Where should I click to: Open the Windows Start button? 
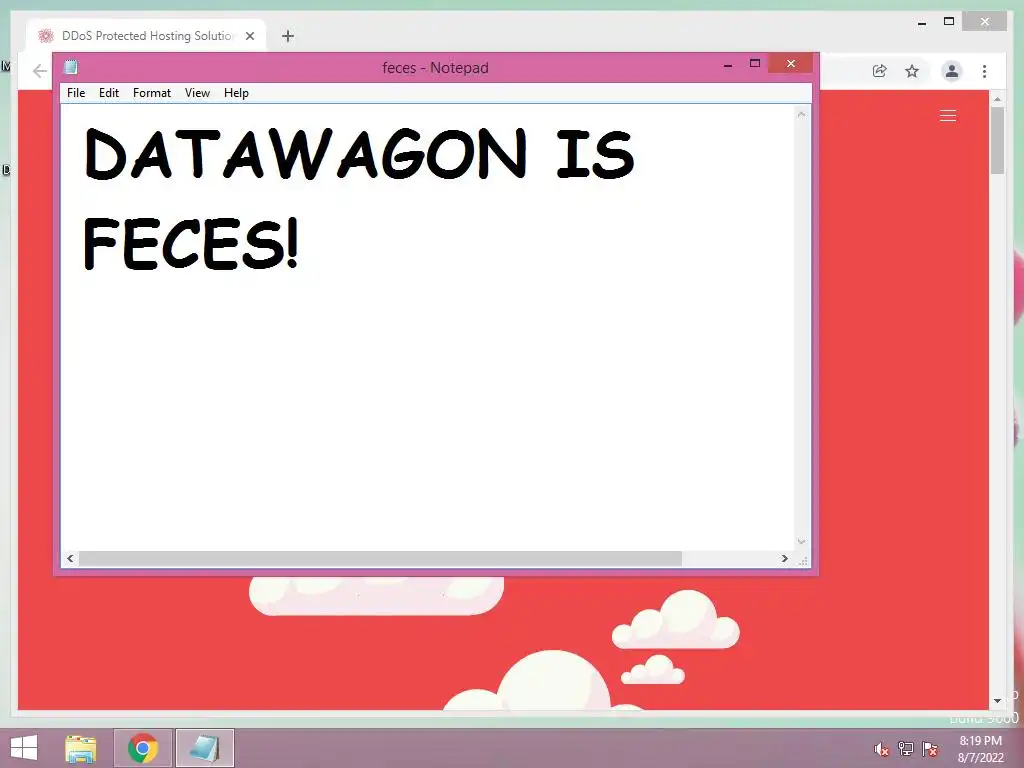24,748
